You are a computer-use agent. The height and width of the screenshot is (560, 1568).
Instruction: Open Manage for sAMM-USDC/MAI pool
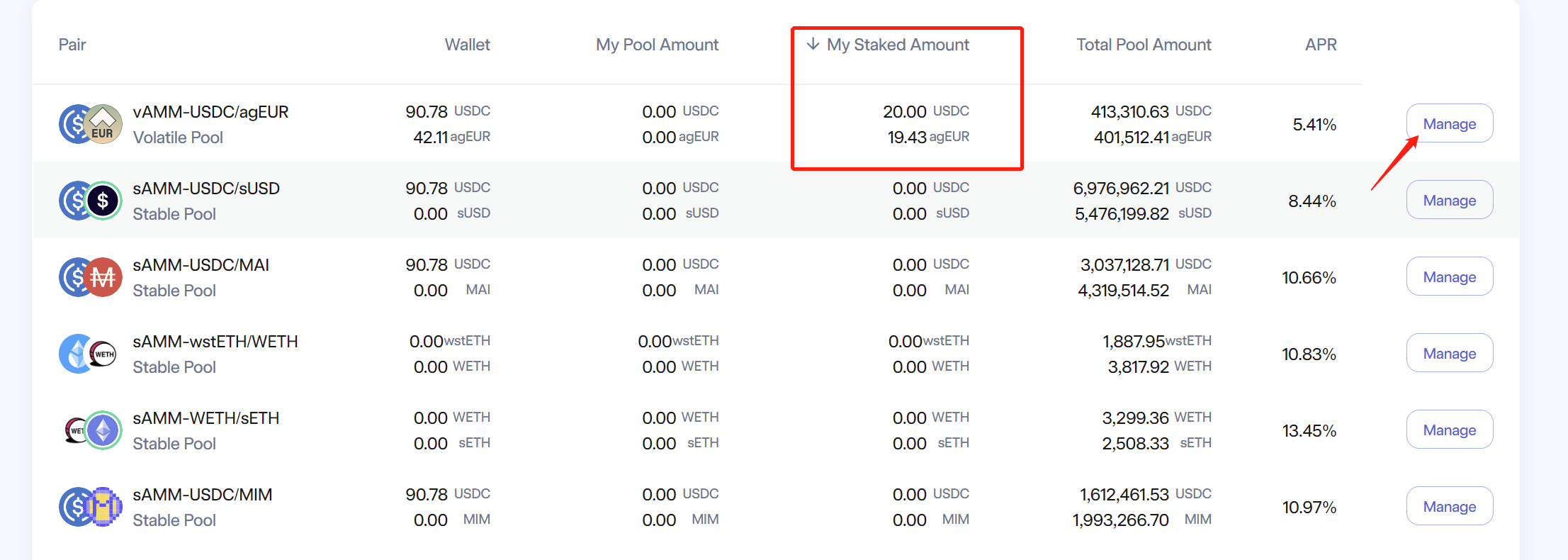pos(1450,276)
